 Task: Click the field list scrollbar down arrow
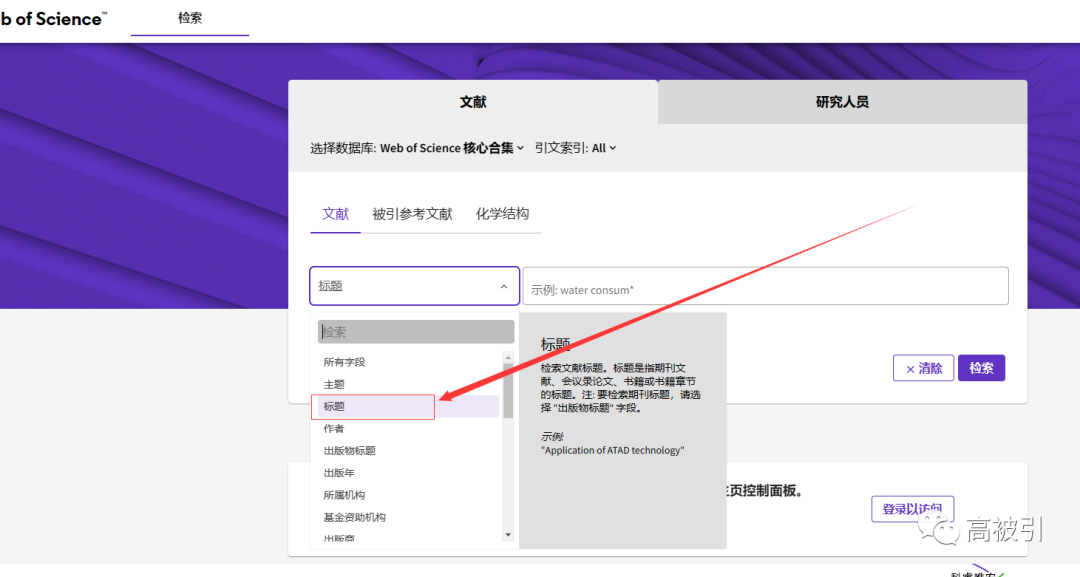click(x=508, y=535)
